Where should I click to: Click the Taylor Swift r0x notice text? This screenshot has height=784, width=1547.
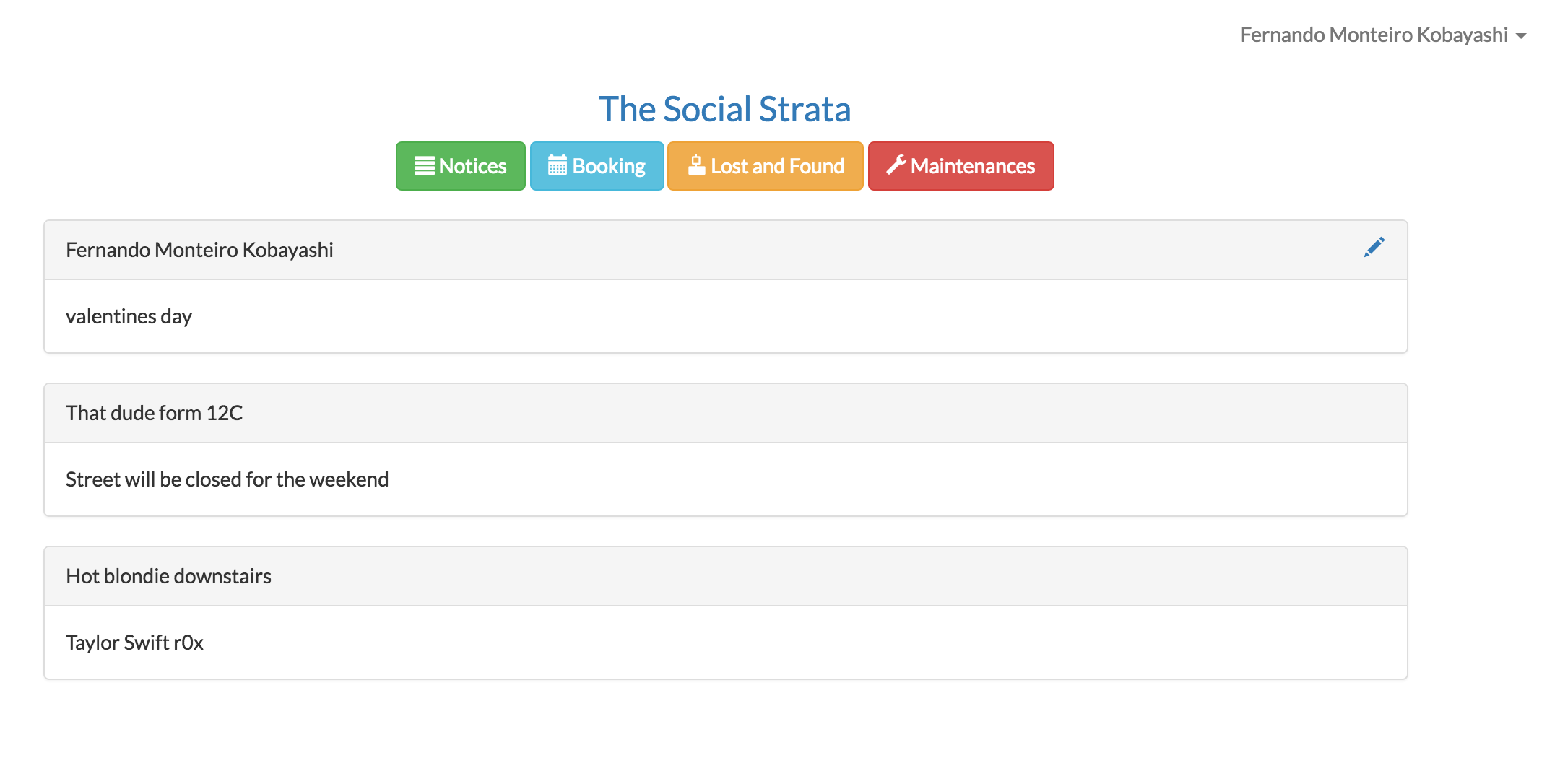134,643
